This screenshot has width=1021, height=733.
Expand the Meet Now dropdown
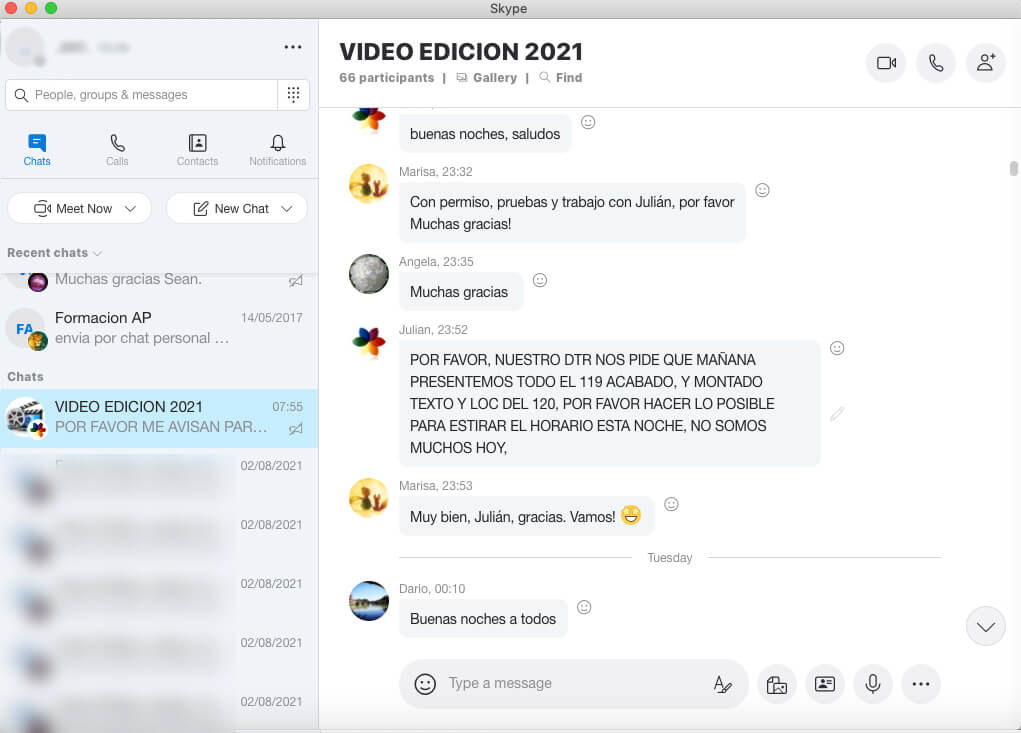(x=130, y=209)
